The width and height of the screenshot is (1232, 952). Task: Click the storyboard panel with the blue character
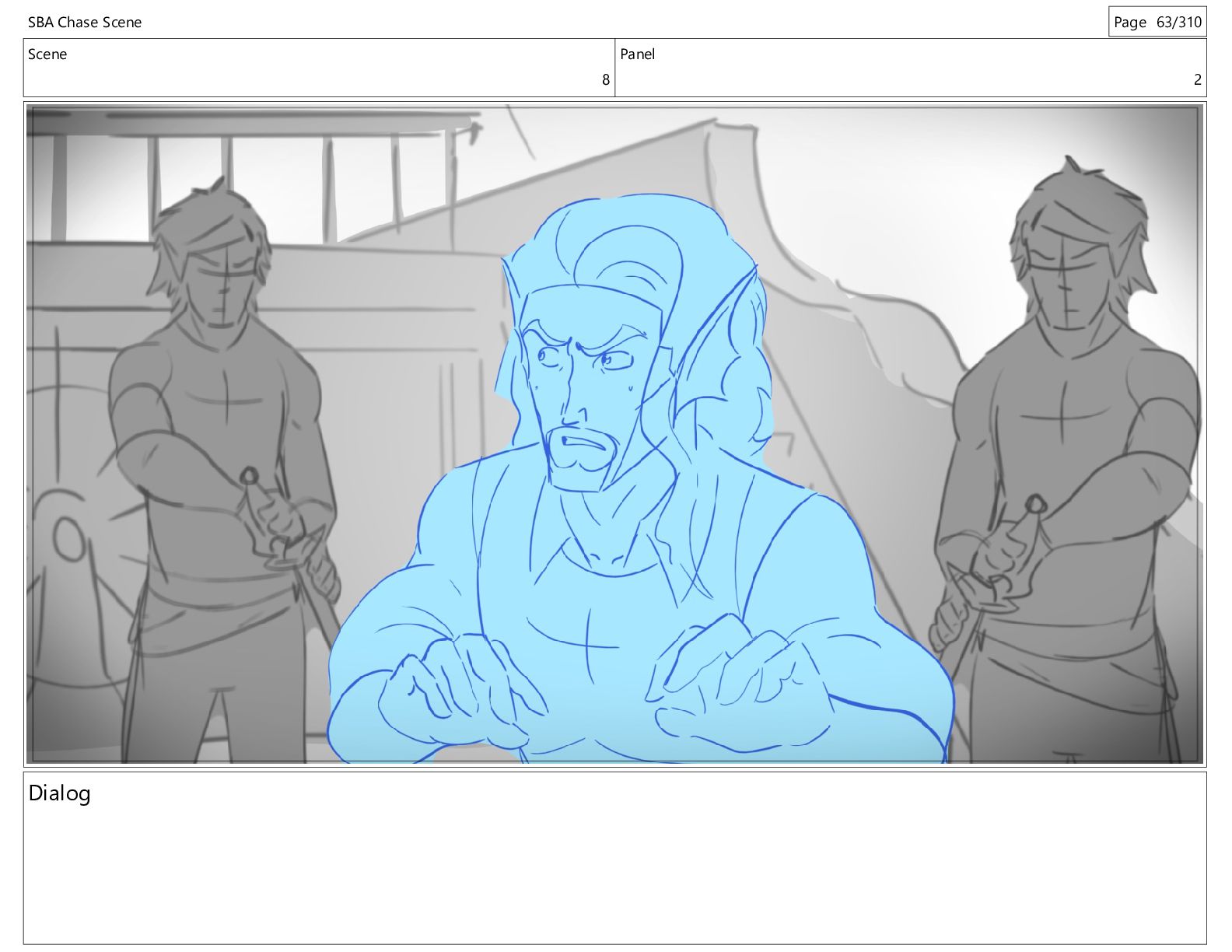pyautogui.click(x=615, y=434)
